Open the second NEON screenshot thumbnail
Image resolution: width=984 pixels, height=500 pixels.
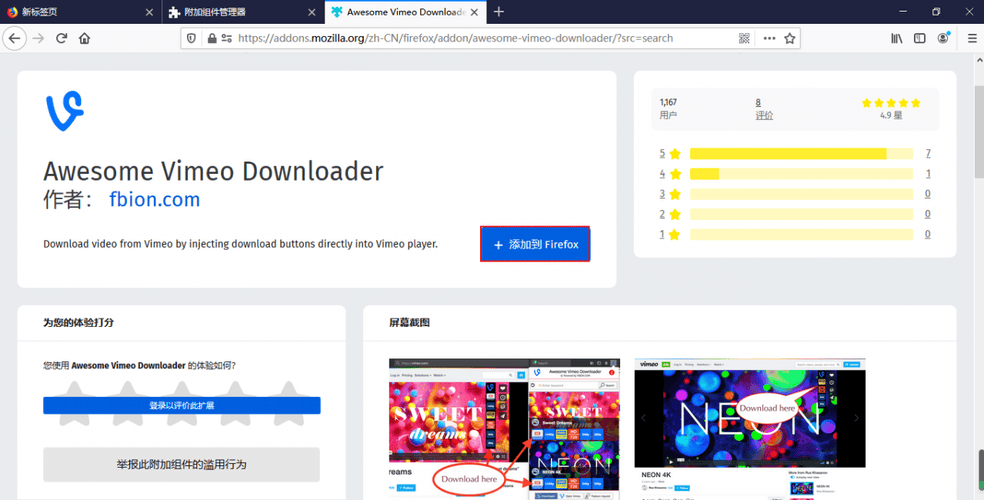pyautogui.click(x=749, y=428)
